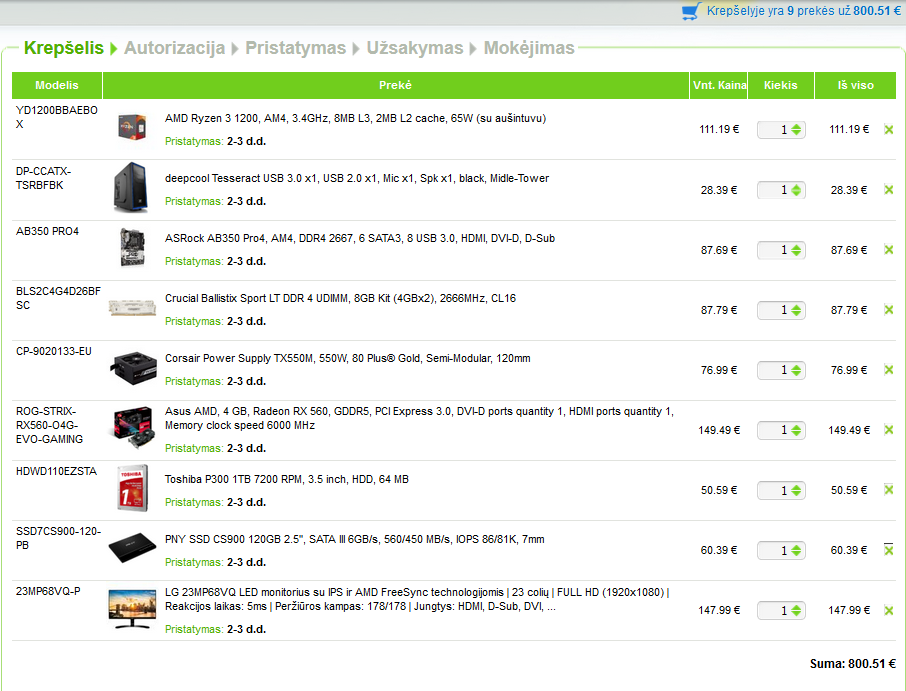The image size is (906, 691).
Task: Remove Toshiba P300 HDD from cart
Action: [889, 490]
